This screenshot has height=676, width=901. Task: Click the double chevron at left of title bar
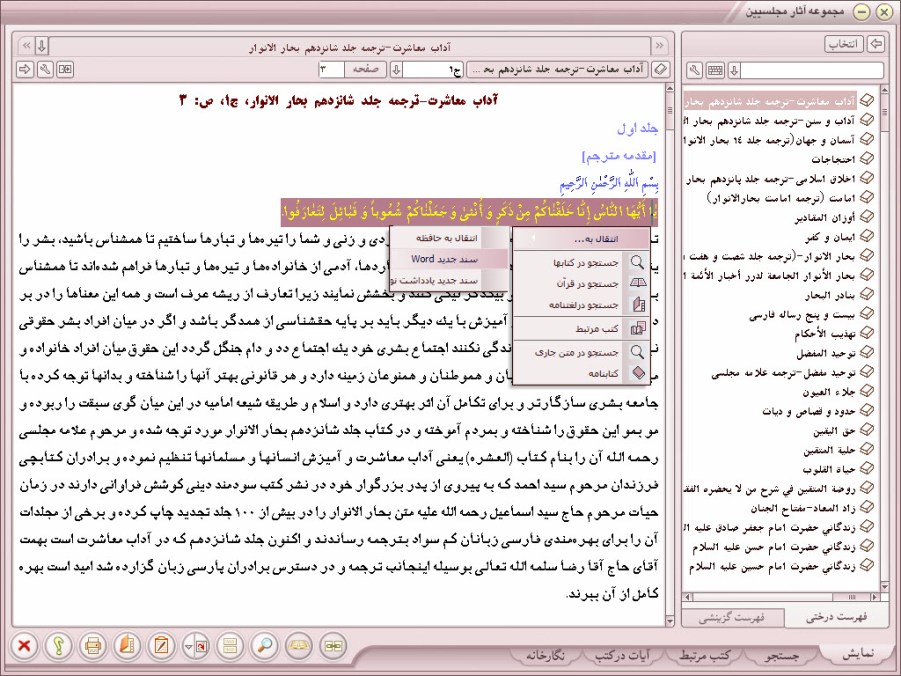click(26, 45)
